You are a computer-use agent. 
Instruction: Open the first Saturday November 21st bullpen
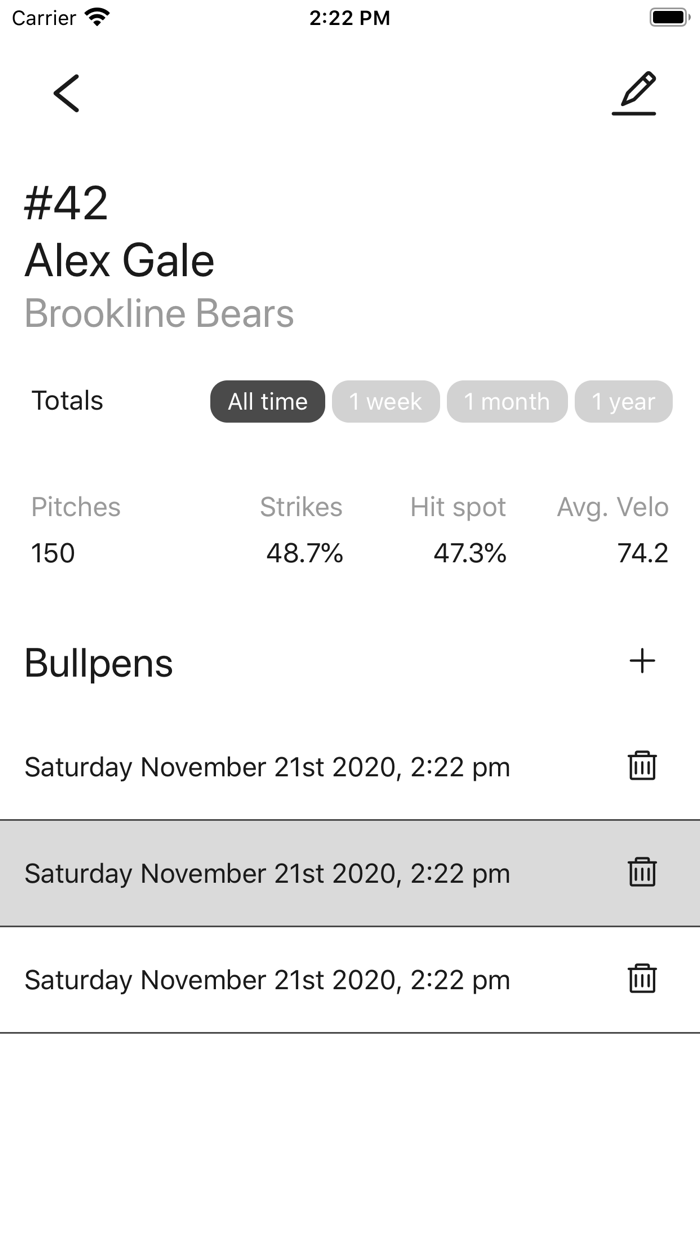click(350, 767)
